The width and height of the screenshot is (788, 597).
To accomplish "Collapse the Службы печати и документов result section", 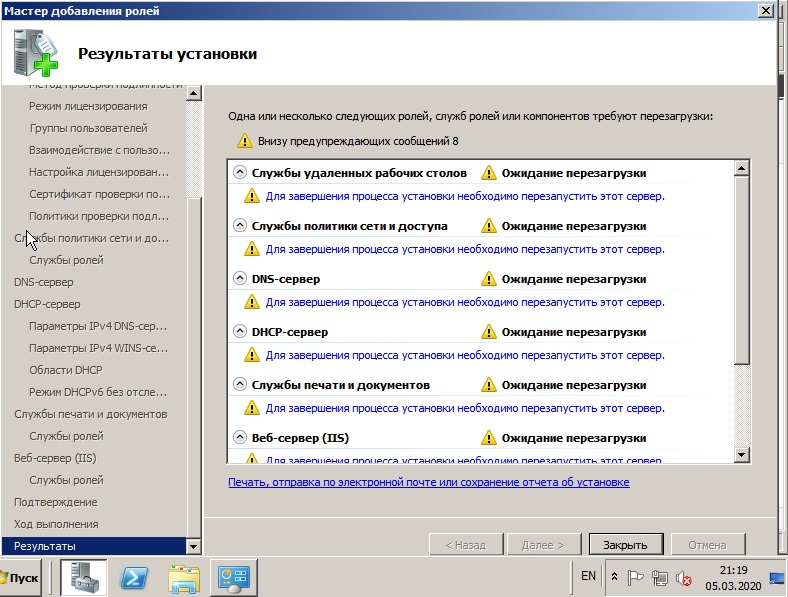I will (x=240, y=384).
